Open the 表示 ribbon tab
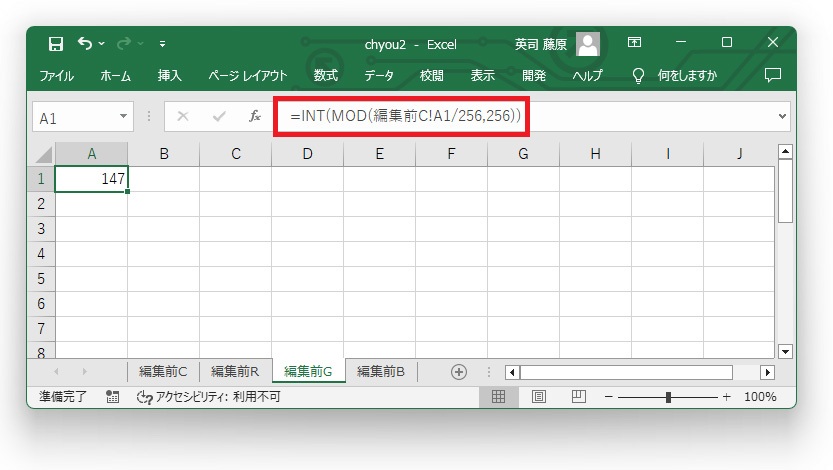Image resolution: width=833 pixels, height=470 pixels. point(482,76)
